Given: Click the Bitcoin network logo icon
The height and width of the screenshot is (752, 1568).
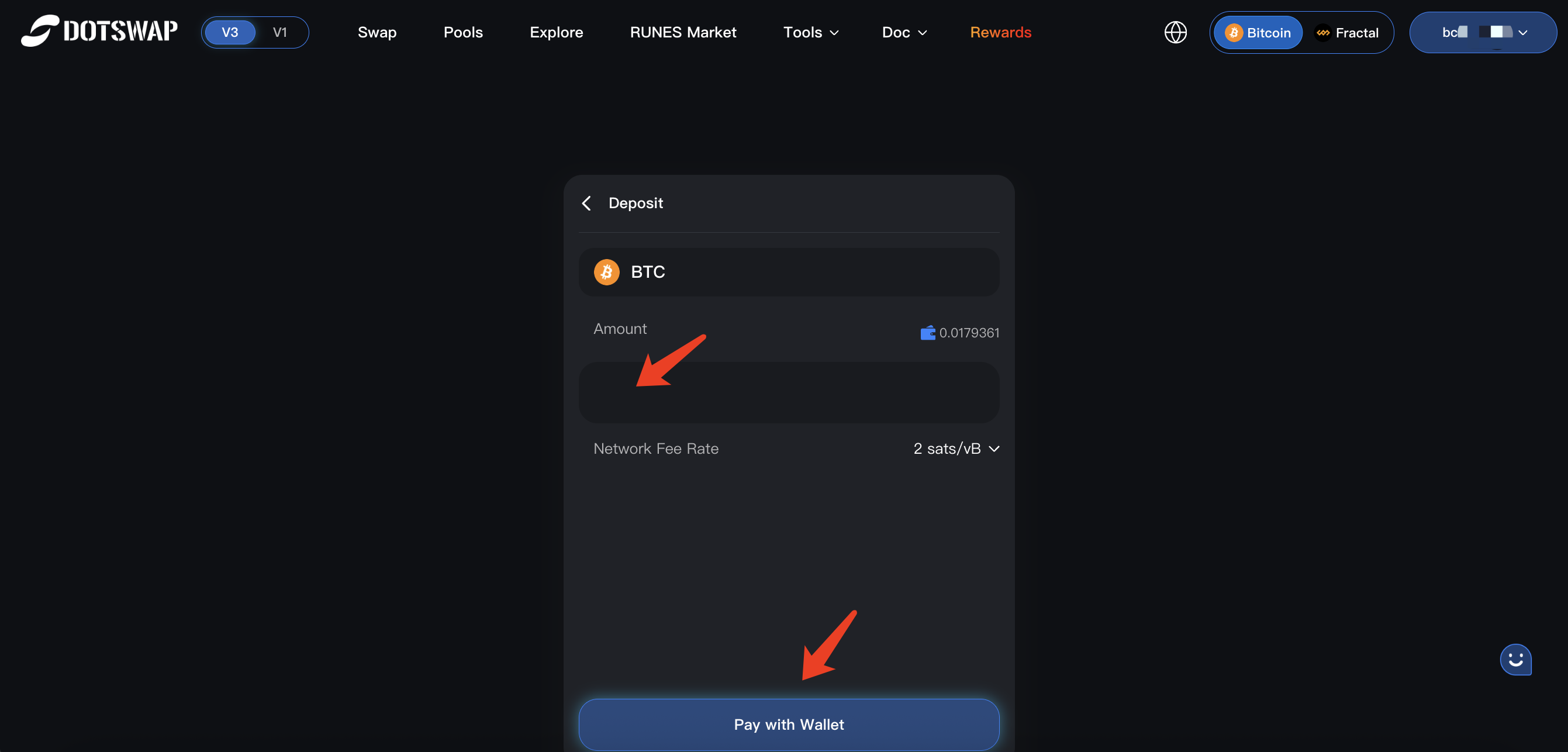Looking at the screenshot, I should pos(1233,33).
